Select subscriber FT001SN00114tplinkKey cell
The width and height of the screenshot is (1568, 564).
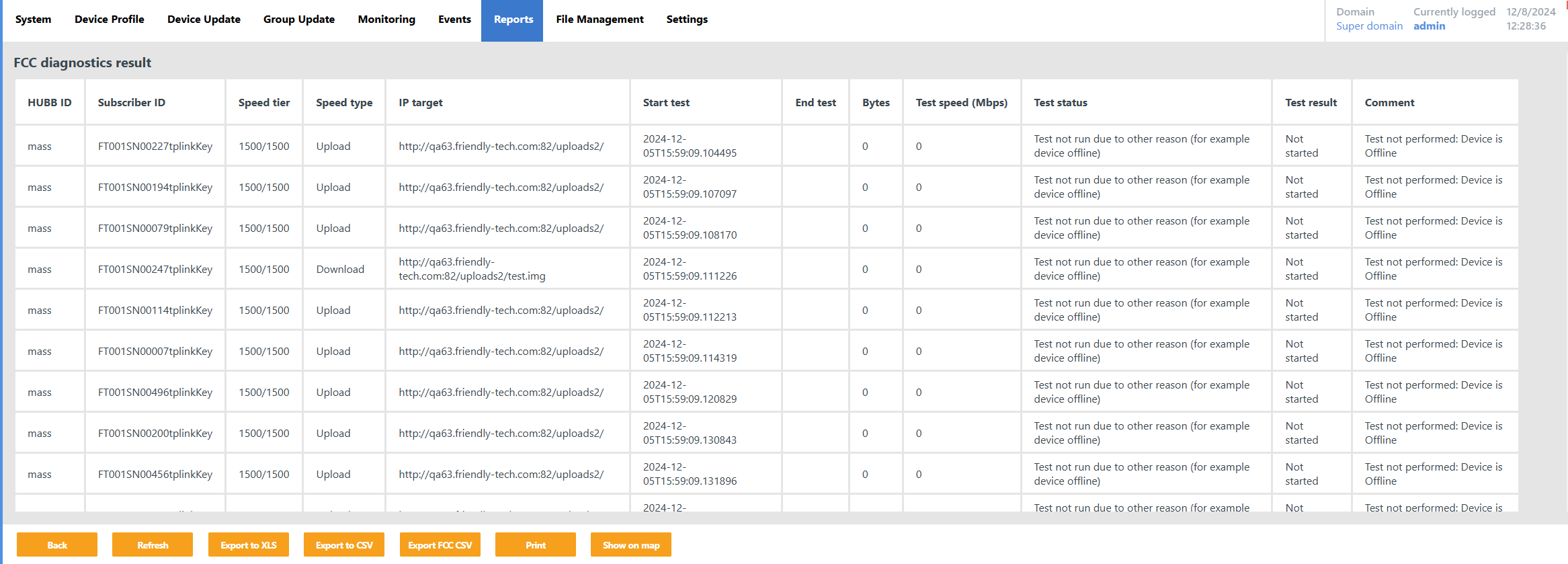click(155, 310)
